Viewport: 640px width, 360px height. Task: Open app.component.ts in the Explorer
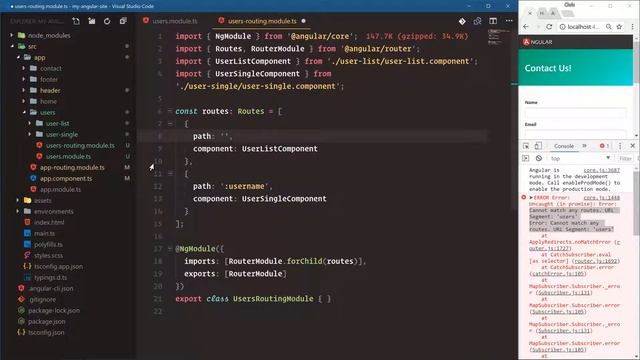pos(66,178)
